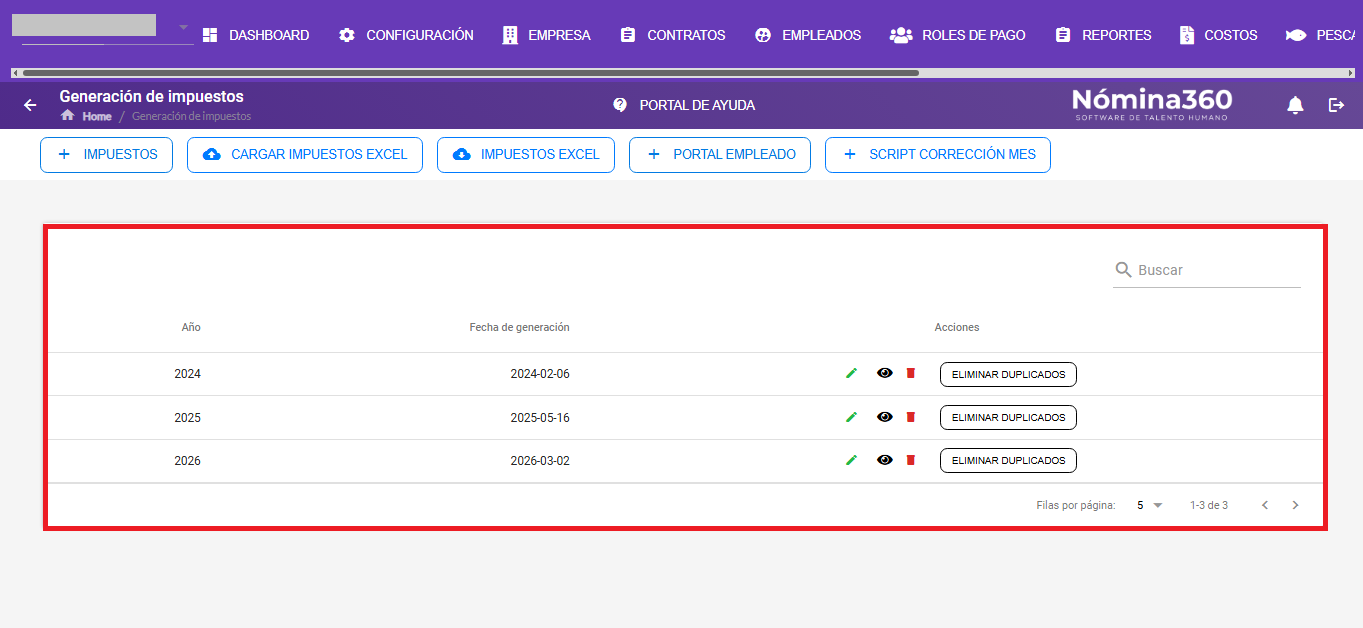The height and width of the screenshot is (628, 1363).
Task: Open the REPORTES menu
Action: [1103, 35]
